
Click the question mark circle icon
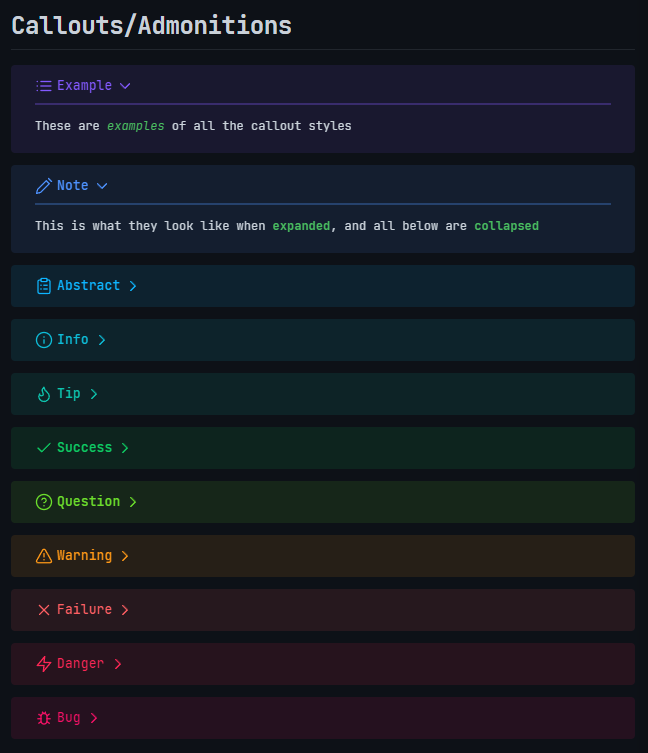(x=44, y=502)
